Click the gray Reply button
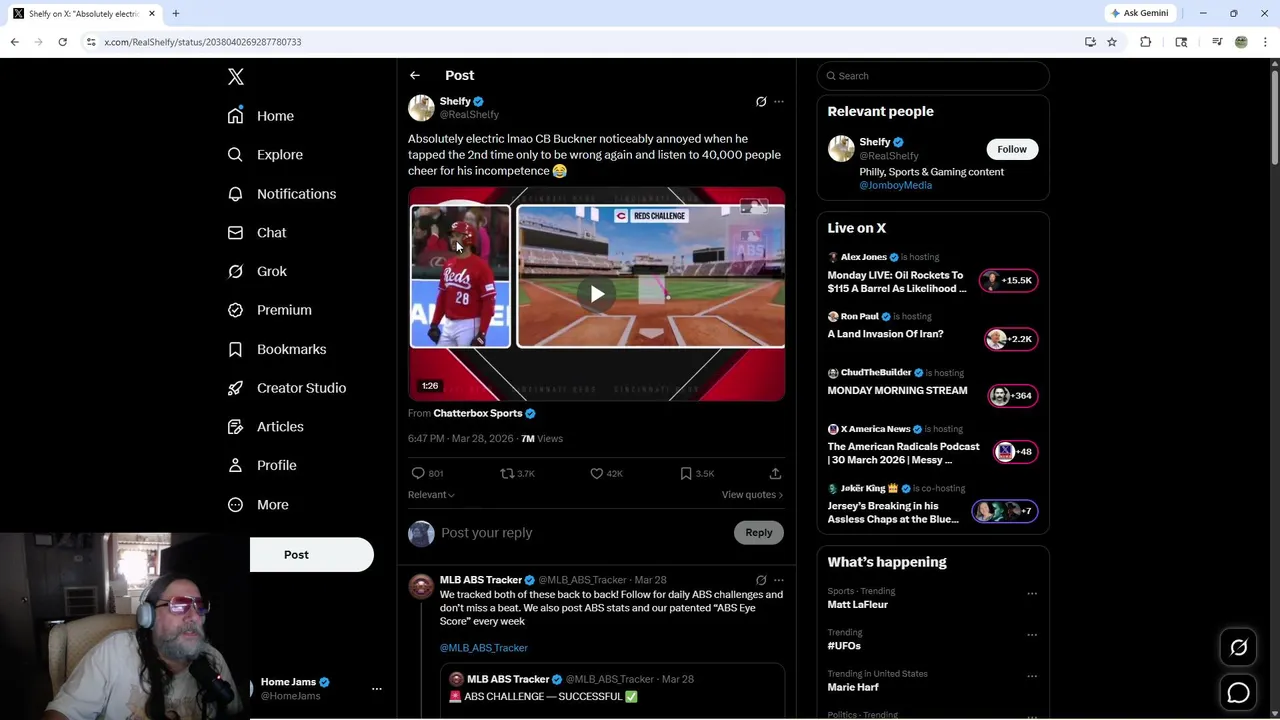Screen dimensions: 1280x720 [x=759, y=533]
